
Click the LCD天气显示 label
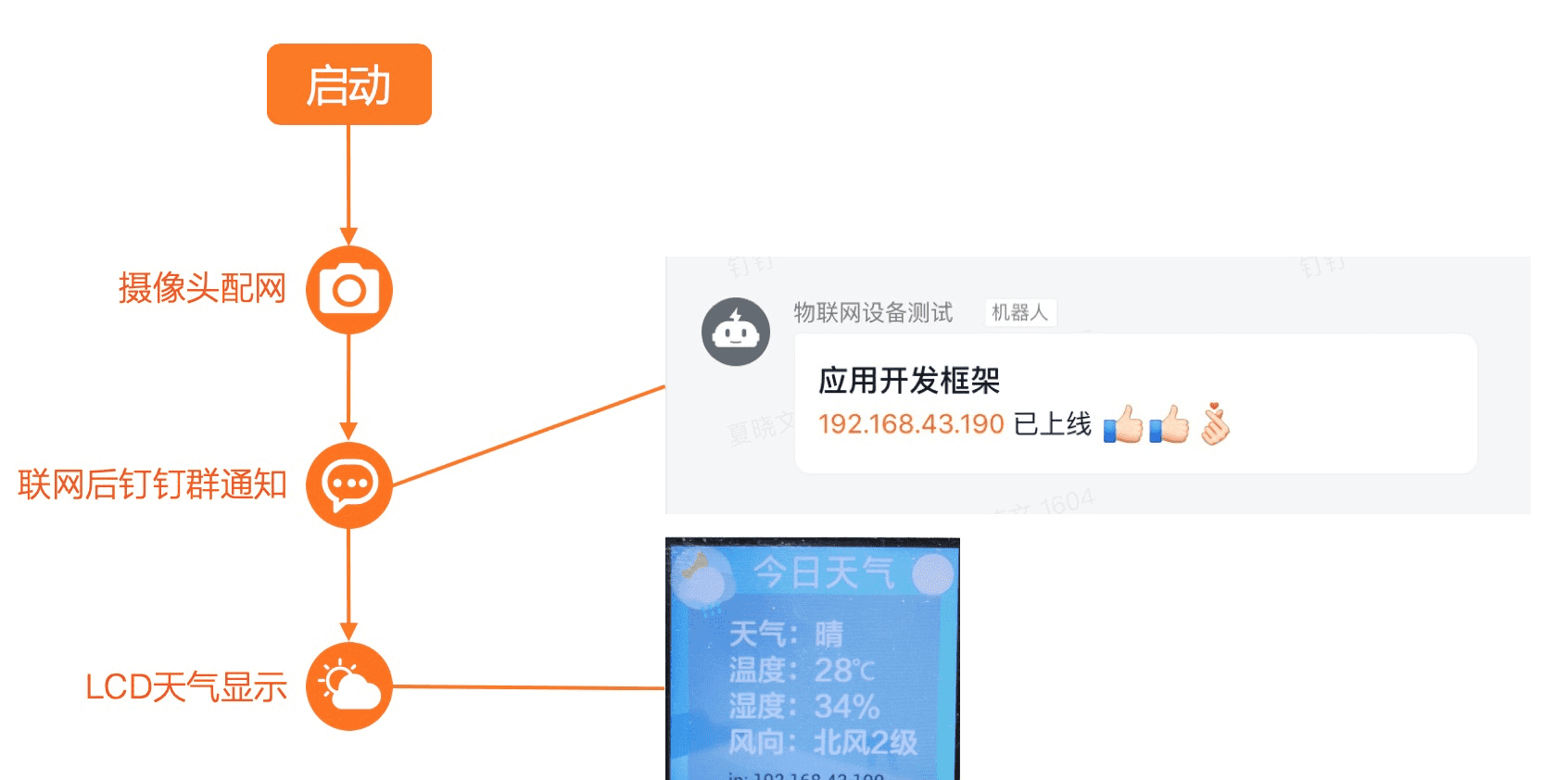tap(186, 687)
